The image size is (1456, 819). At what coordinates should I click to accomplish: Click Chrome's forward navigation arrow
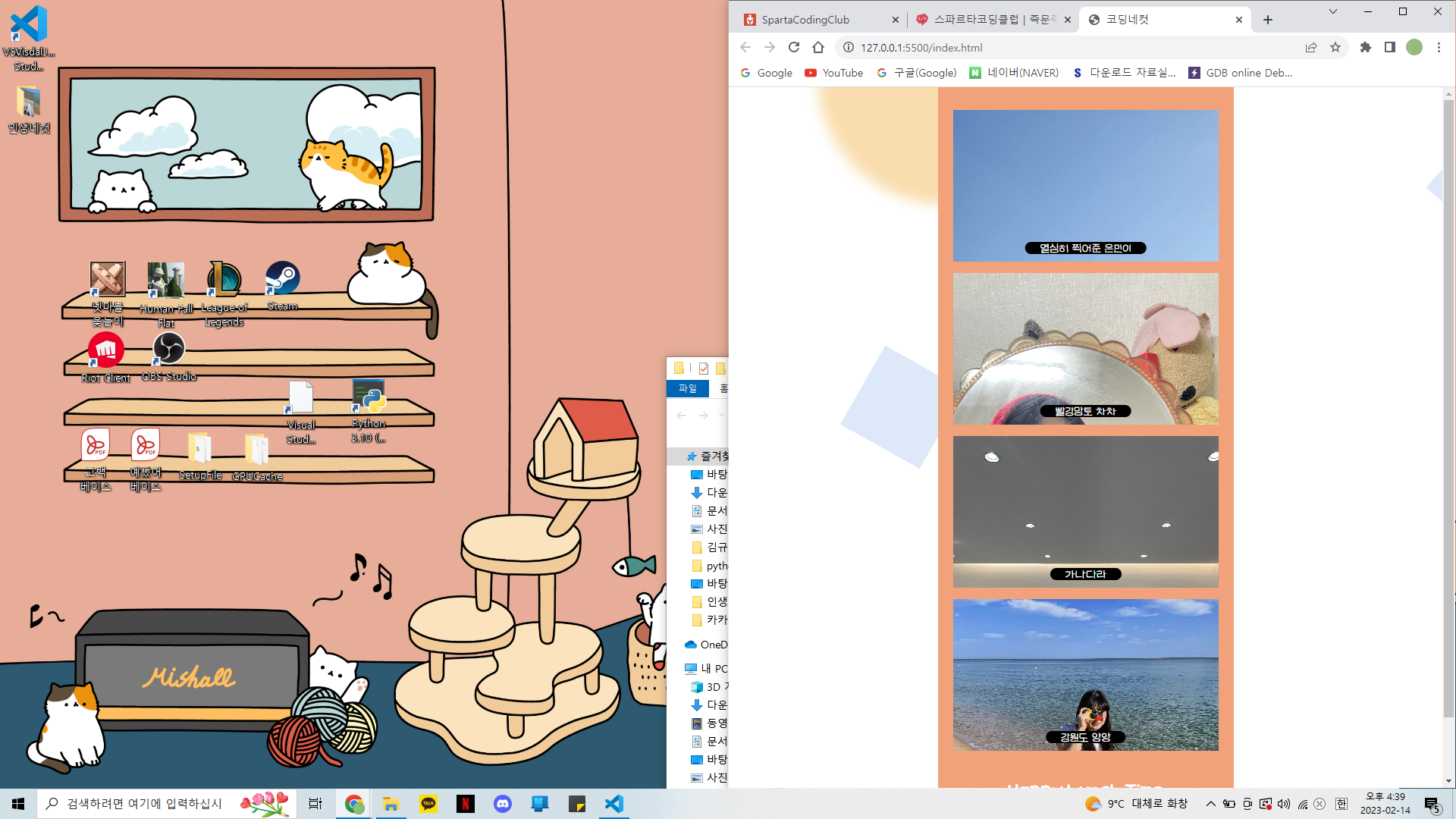770,47
